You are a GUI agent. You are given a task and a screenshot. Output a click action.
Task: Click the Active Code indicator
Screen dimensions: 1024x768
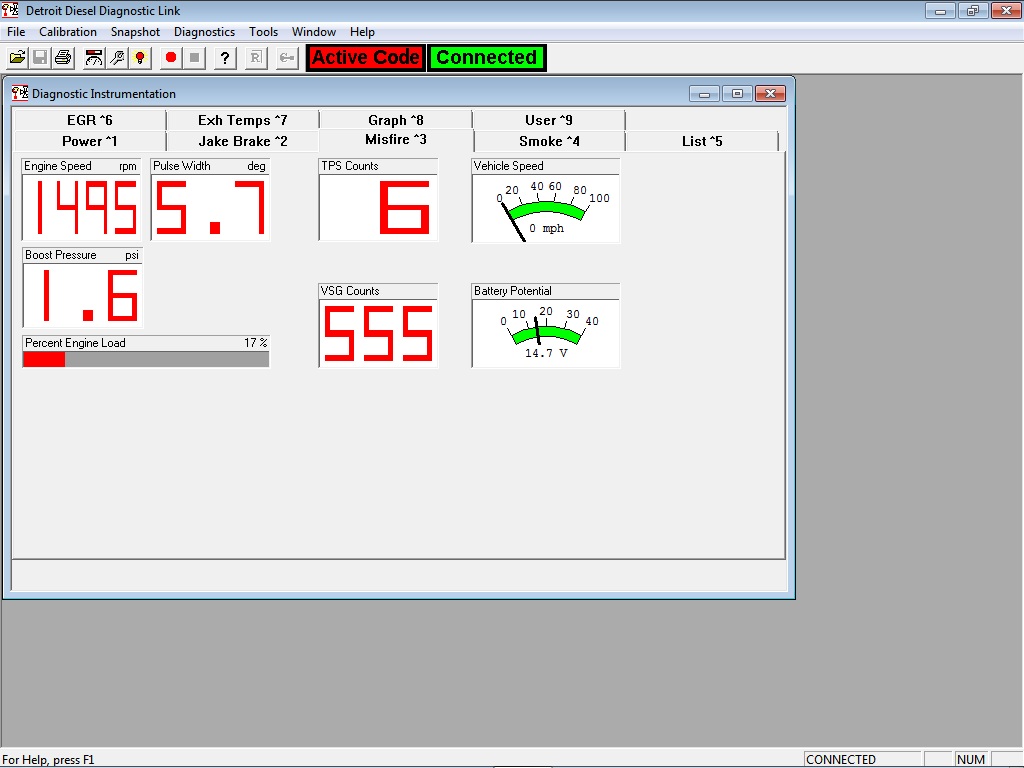point(364,57)
